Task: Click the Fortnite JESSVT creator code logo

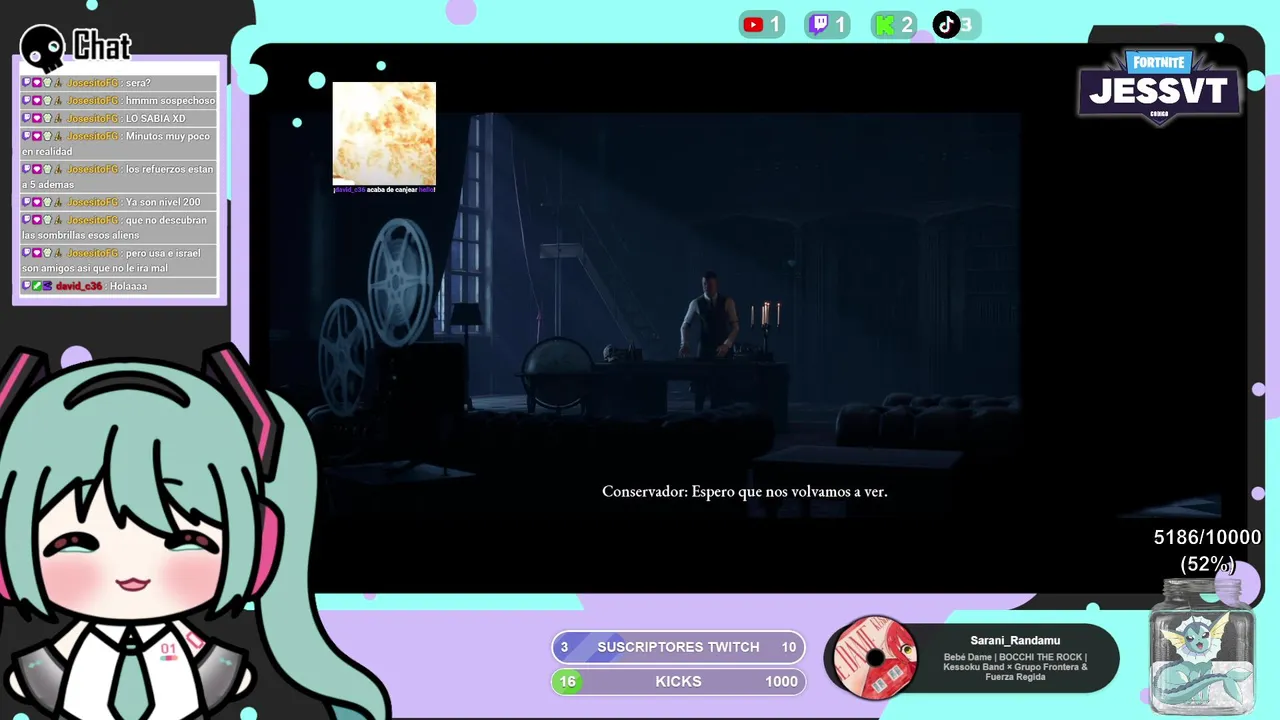Action: [1160, 87]
